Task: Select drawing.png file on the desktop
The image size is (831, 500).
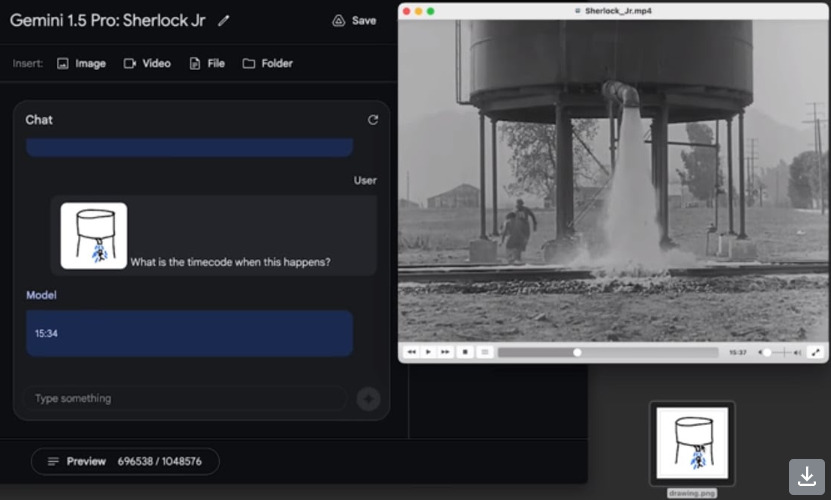Action: click(692, 443)
